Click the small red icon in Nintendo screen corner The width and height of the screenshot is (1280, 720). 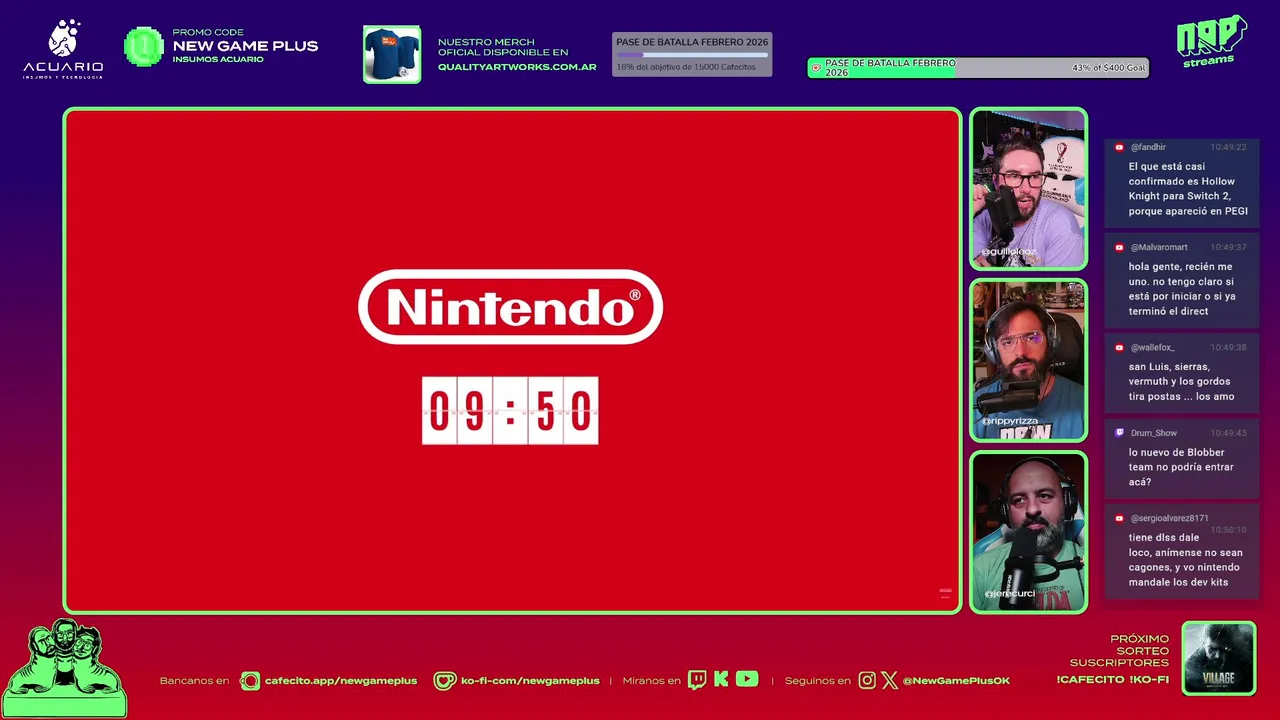[945, 594]
